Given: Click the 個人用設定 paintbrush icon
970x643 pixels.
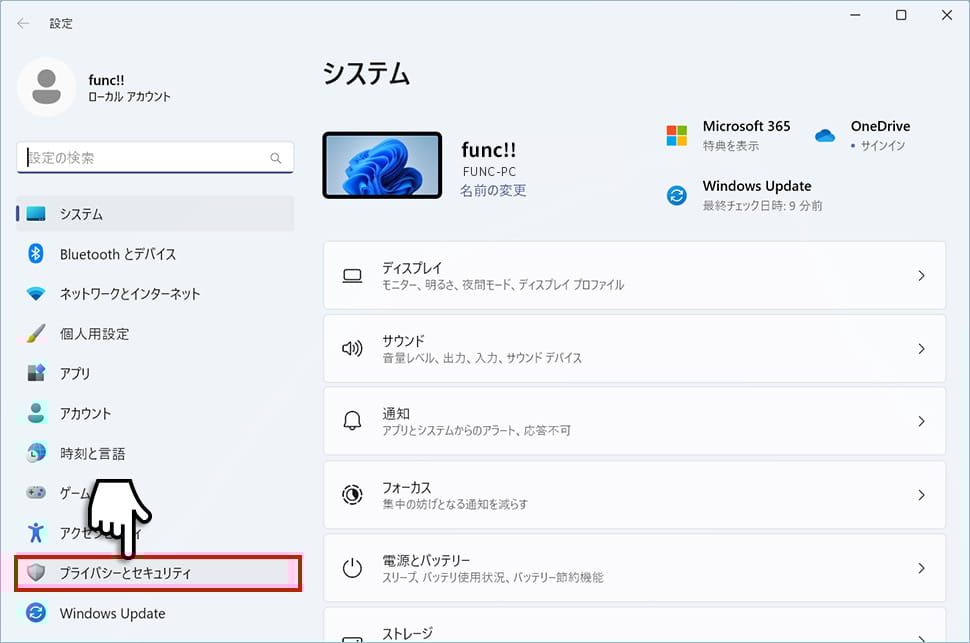Looking at the screenshot, I should click(36, 334).
